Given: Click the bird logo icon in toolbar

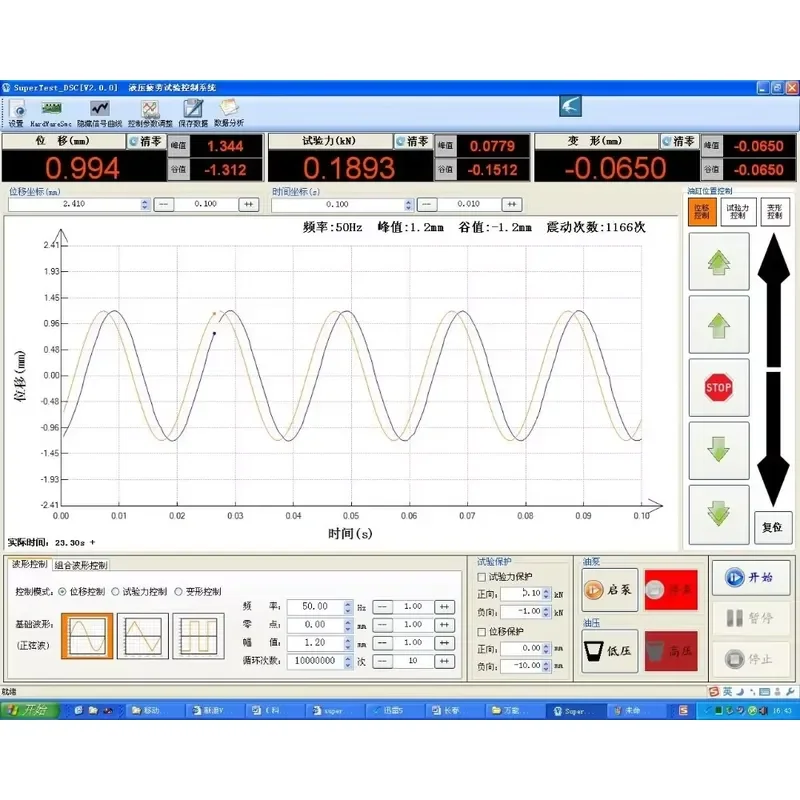Looking at the screenshot, I should tap(570, 106).
